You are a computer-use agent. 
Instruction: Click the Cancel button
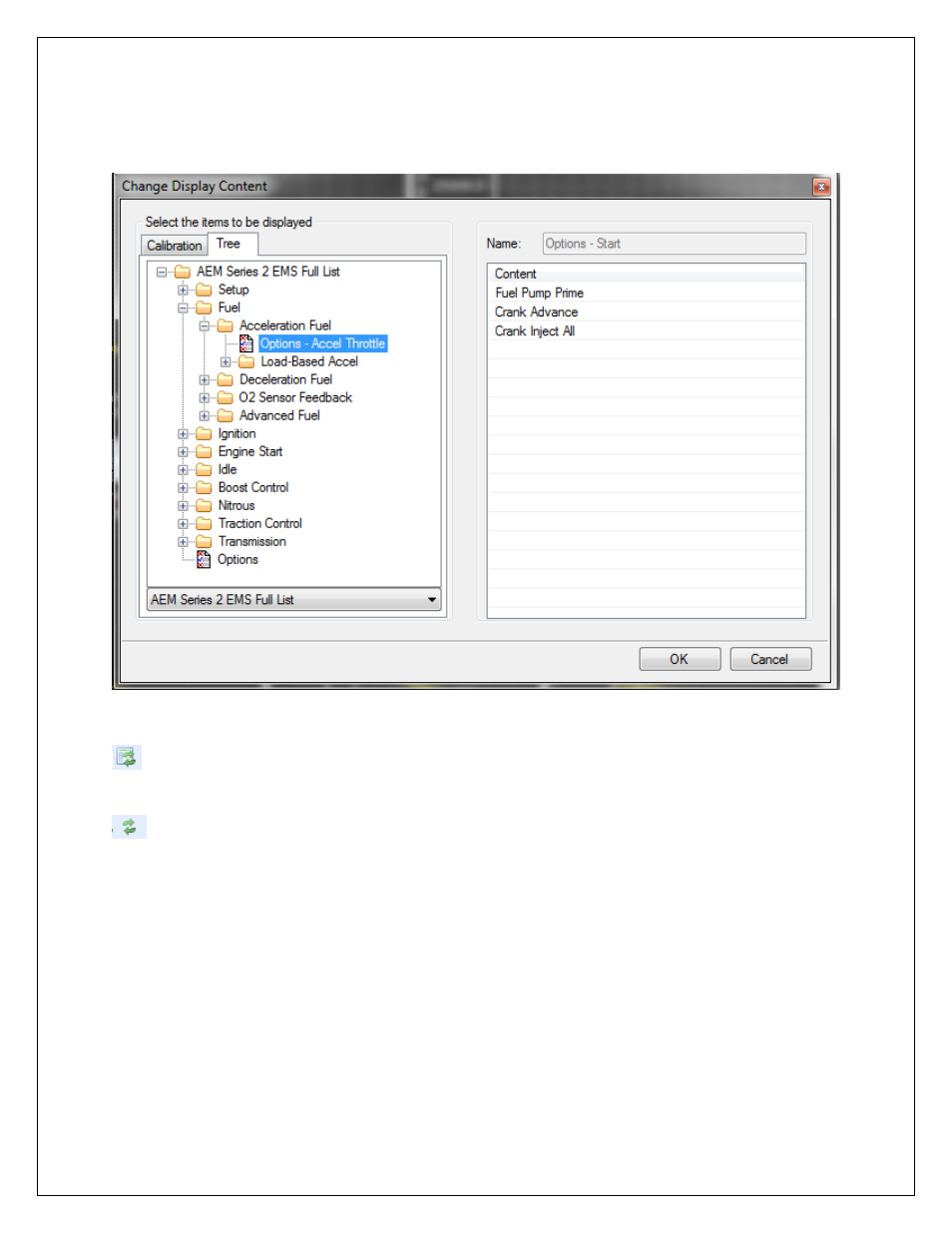tap(770, 659)
